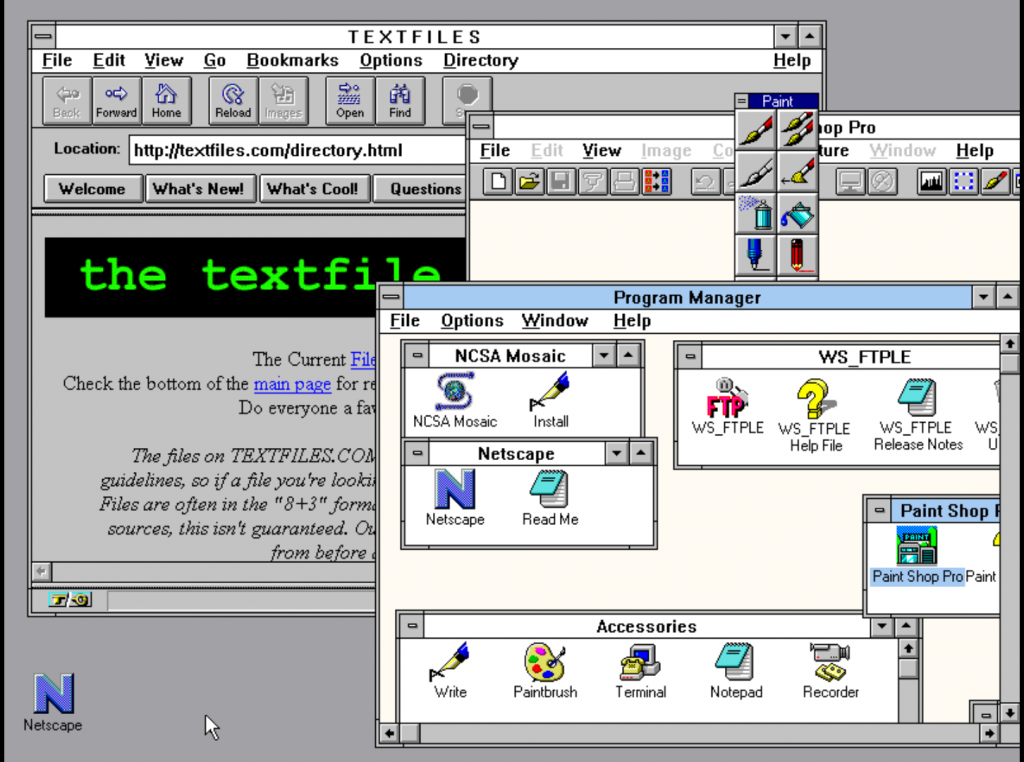Open the Bookmarks menu in Netscape
Image resolution: width=1024 pixels, height=762 pixels.
pyautogui.click(x=292, y=60)
